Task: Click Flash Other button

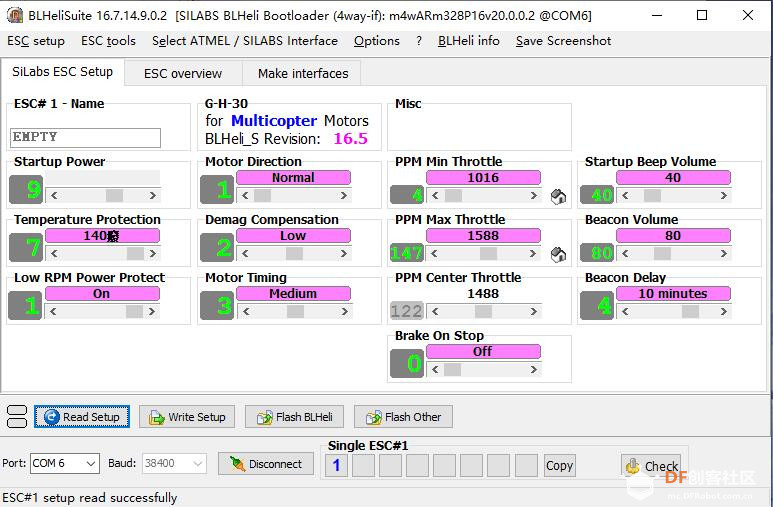Action: [403, 417]
